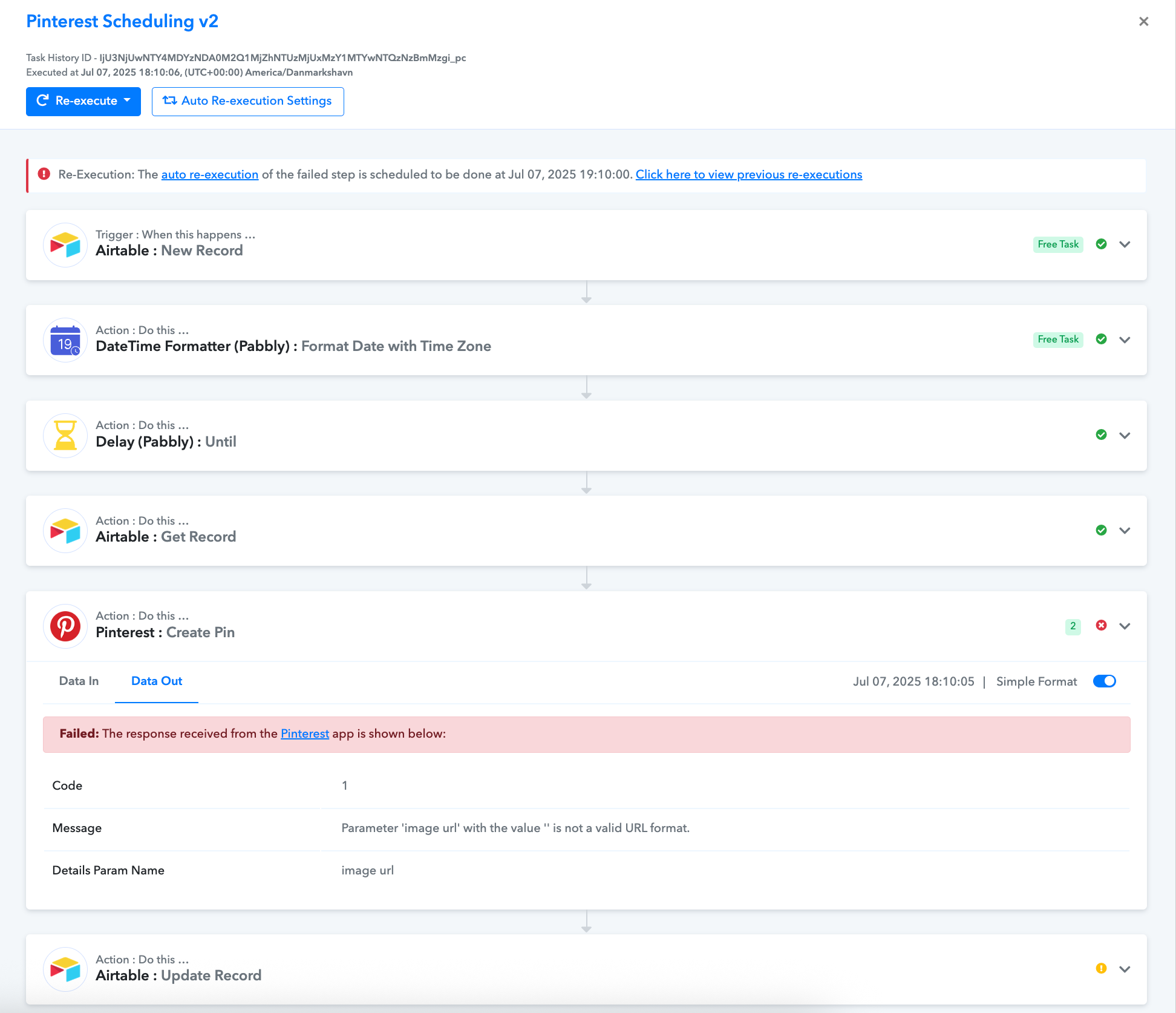Open the Re-execute dropdown
The image size is (1176, 1013).
[x=83, y=101]
